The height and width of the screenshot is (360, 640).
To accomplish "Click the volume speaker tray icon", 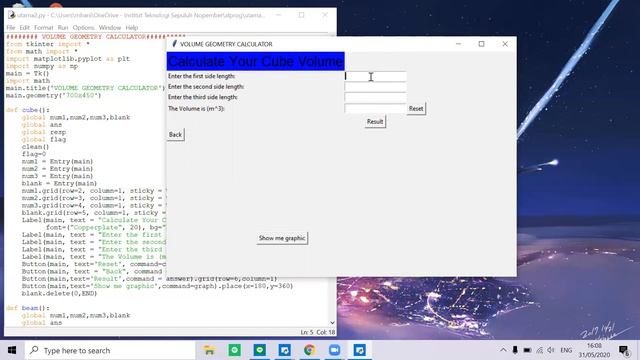I will [551, 350].
